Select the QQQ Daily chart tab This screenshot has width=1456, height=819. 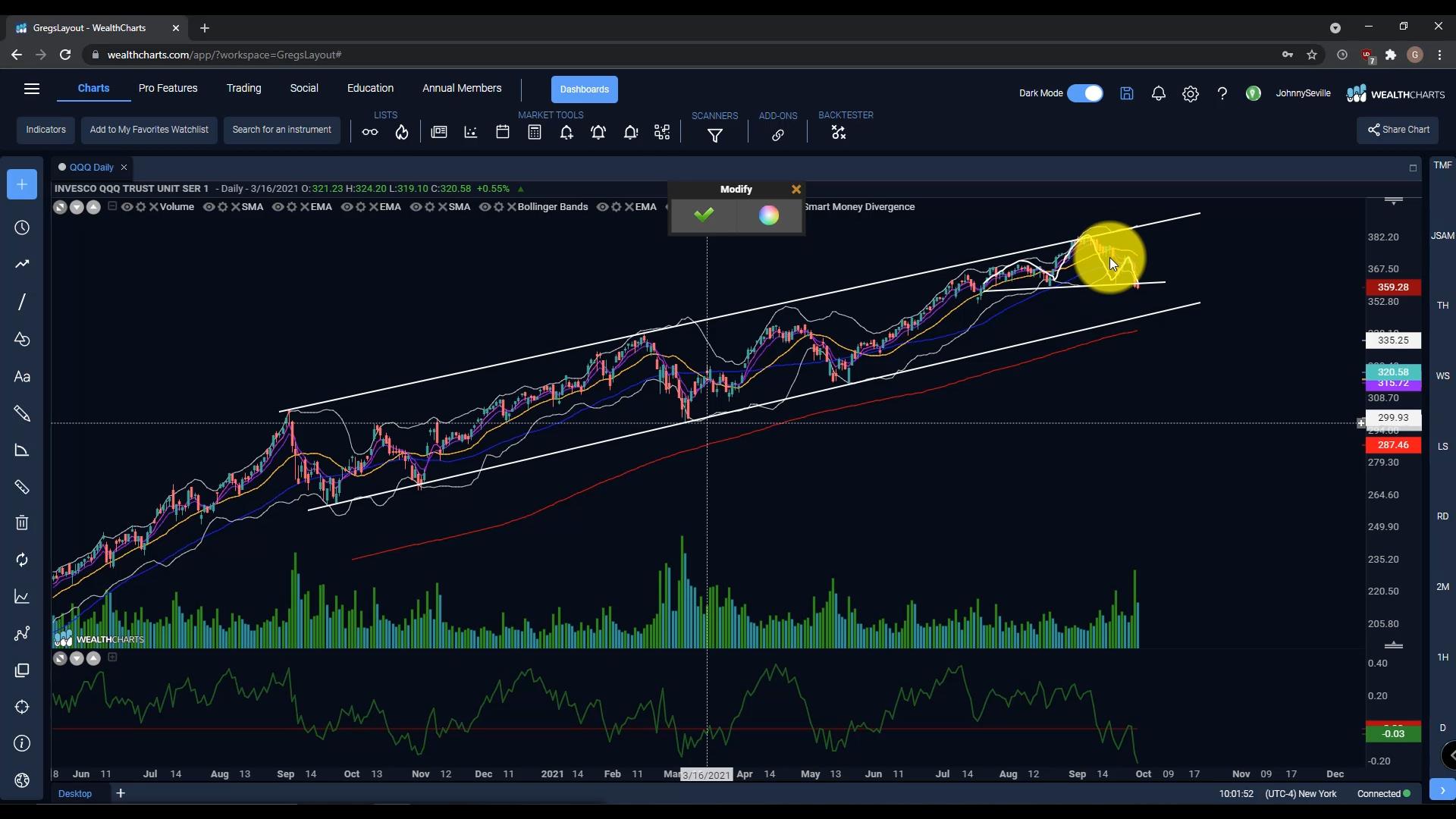click(x=92, y=168)
